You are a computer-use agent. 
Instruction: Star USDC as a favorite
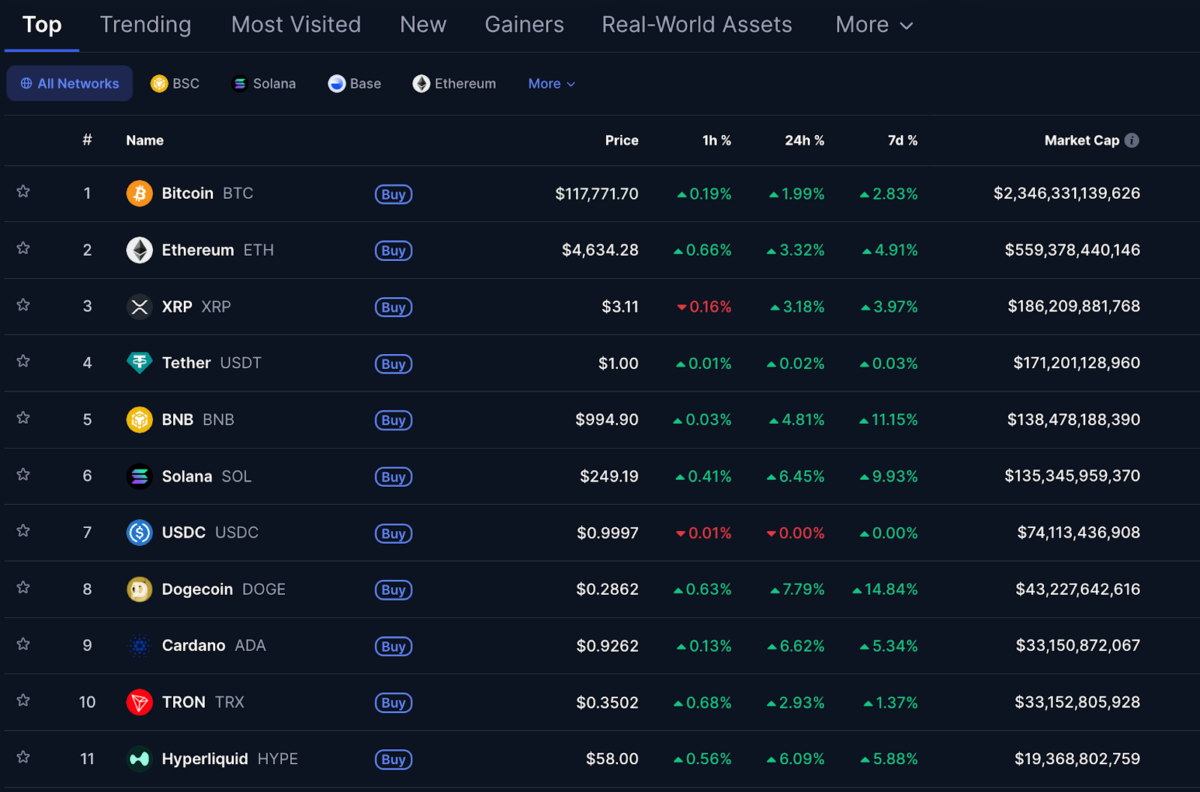pyautogui.click(x=23, y=530)
